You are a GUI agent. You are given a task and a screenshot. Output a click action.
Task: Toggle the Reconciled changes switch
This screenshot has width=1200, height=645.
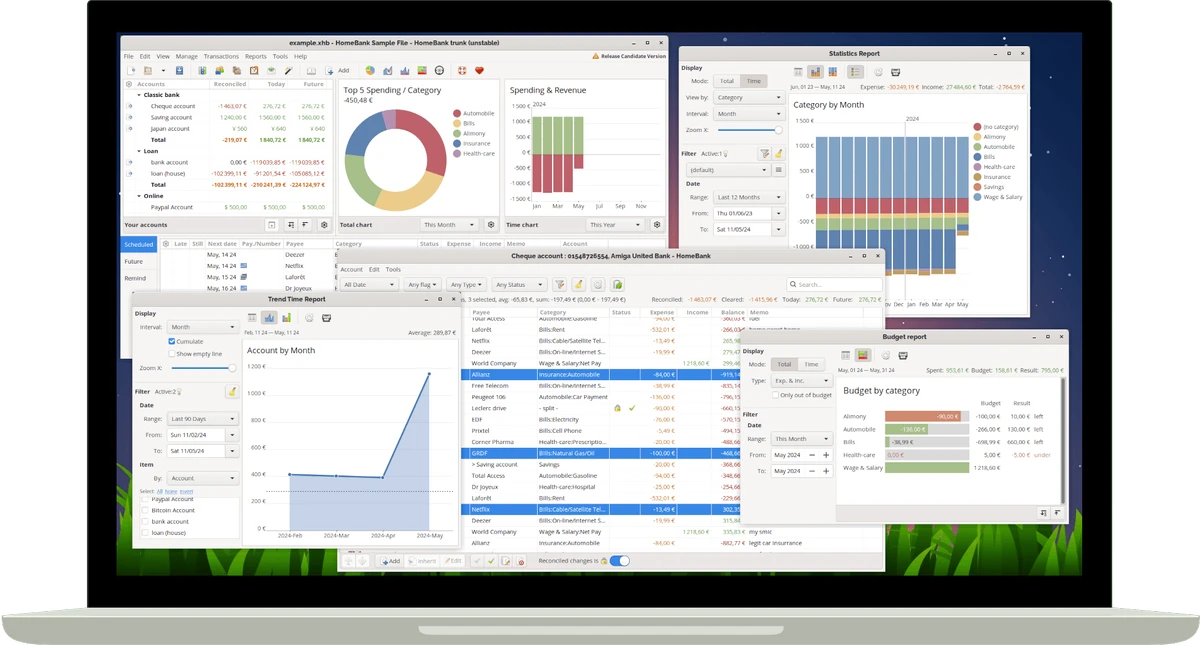click(x=619, y=561)
